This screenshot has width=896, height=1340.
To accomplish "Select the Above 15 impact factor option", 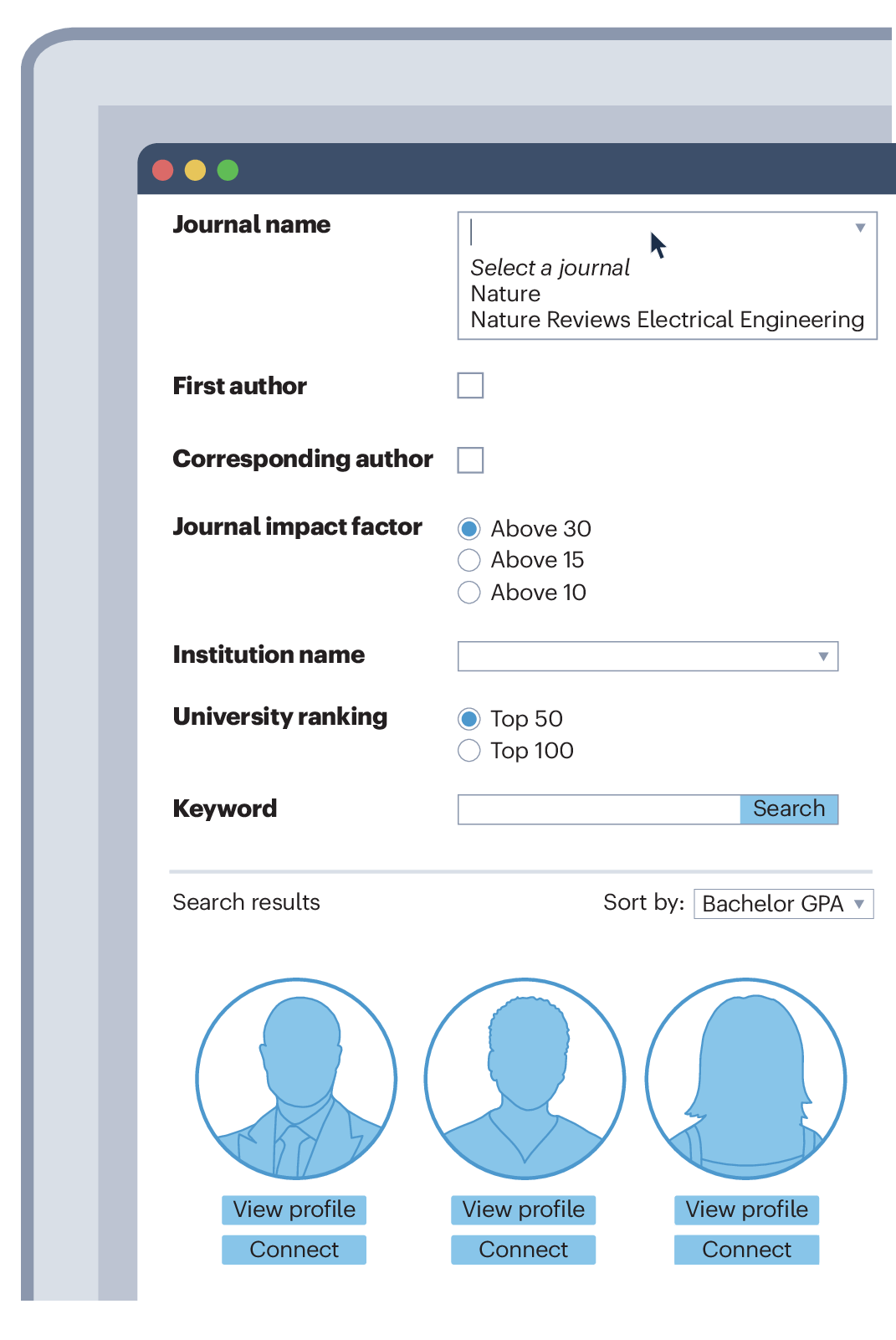I will (x=469, y=560).
